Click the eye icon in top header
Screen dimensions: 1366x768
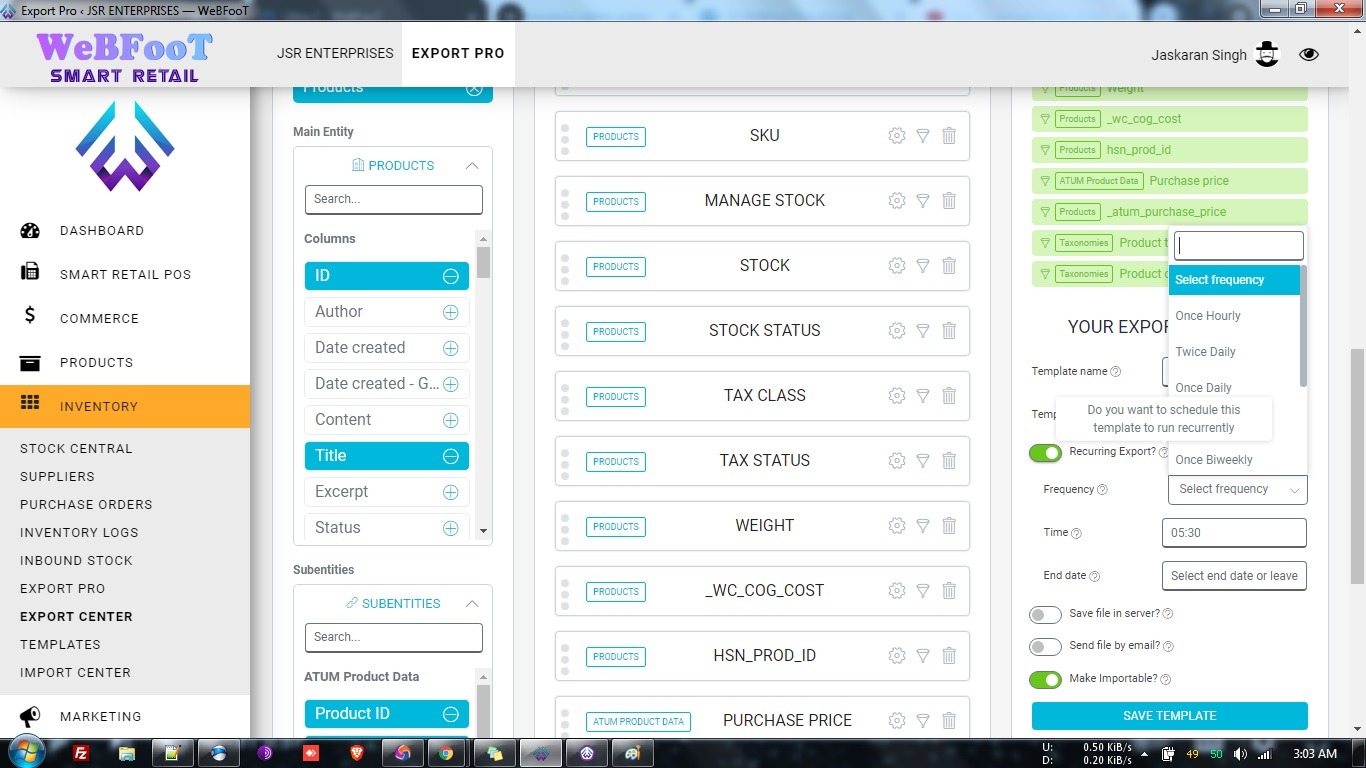coord(1308,55)
